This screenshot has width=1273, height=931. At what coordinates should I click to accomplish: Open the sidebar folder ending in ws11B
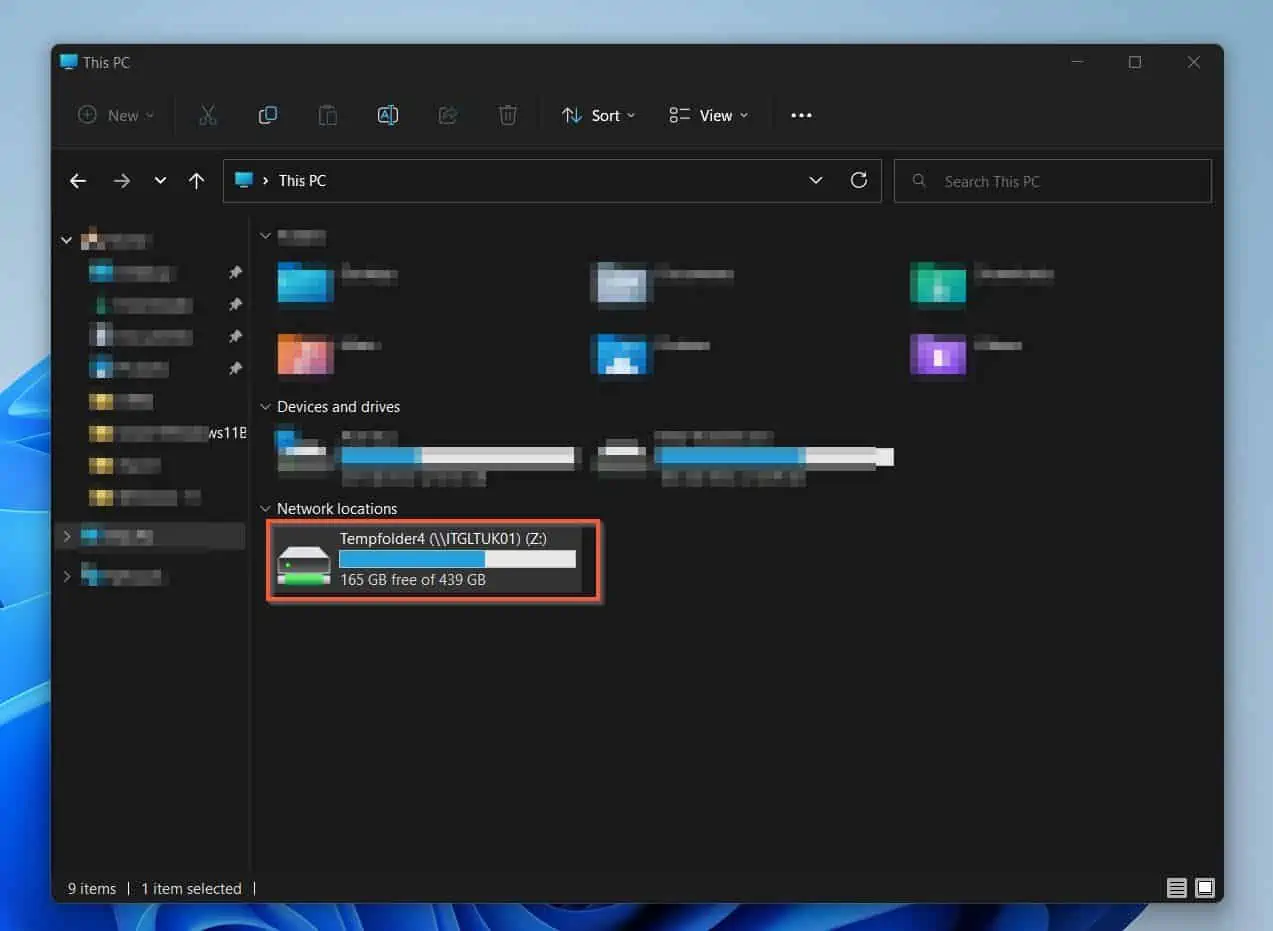pos(166,433)
